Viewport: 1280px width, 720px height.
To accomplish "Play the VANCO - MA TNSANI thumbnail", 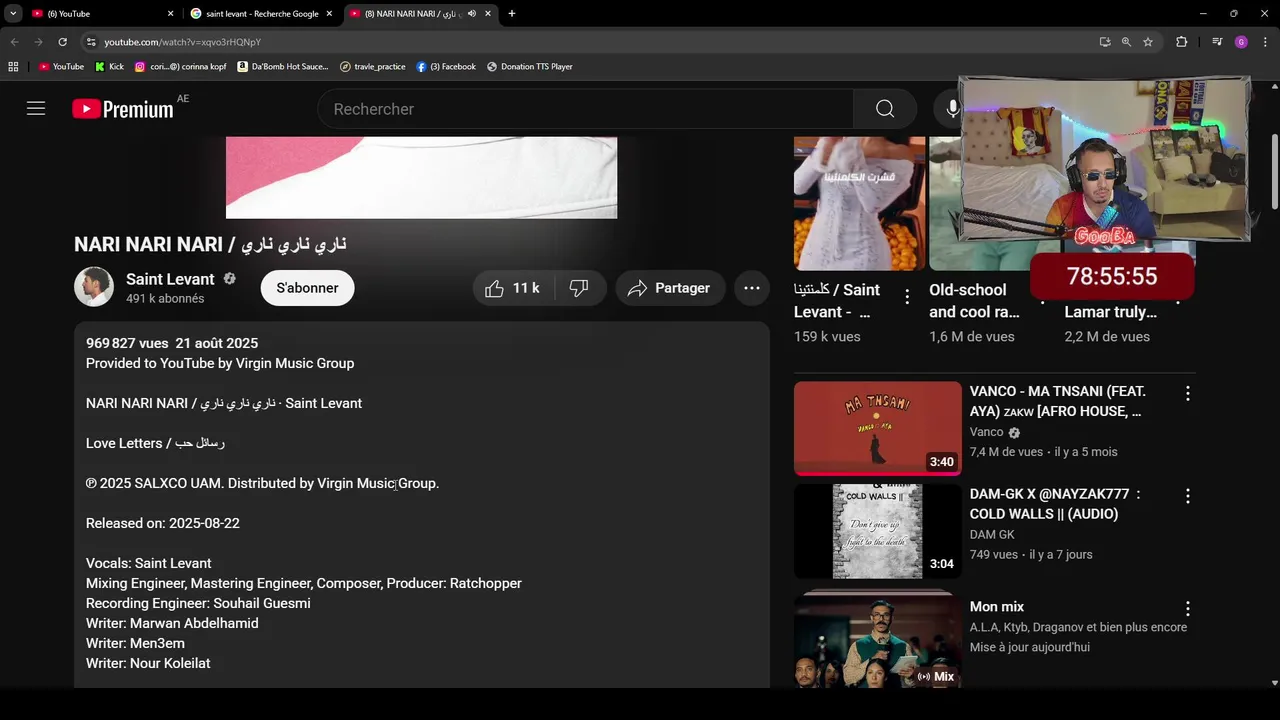I will point(878,428).
